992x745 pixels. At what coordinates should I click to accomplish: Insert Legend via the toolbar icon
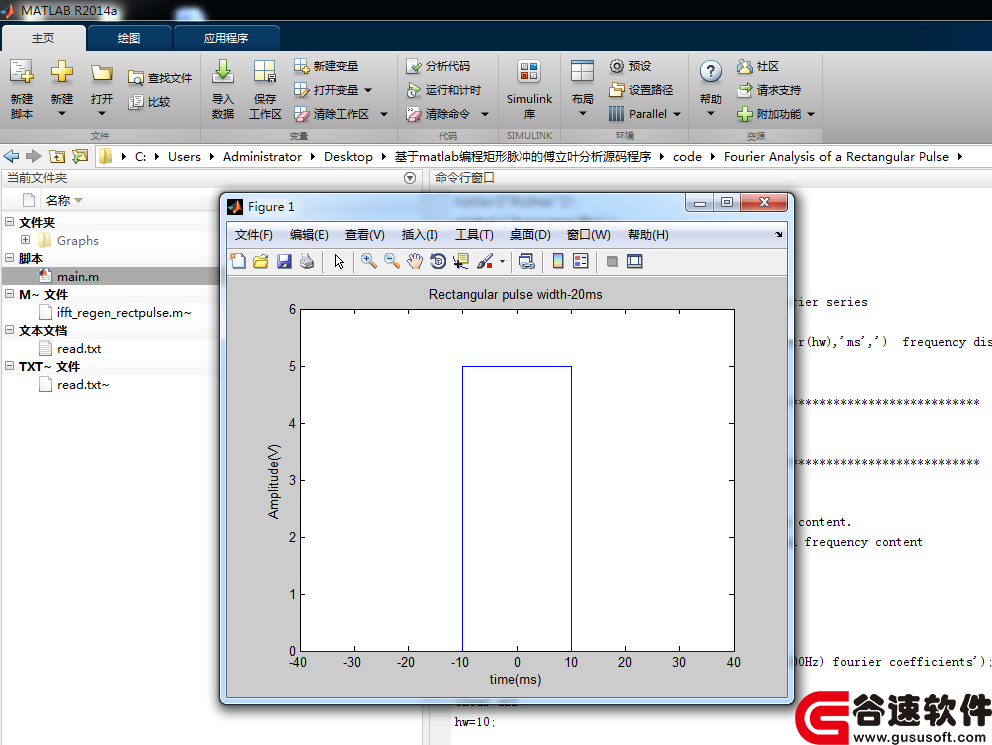(x=580, y=261)
